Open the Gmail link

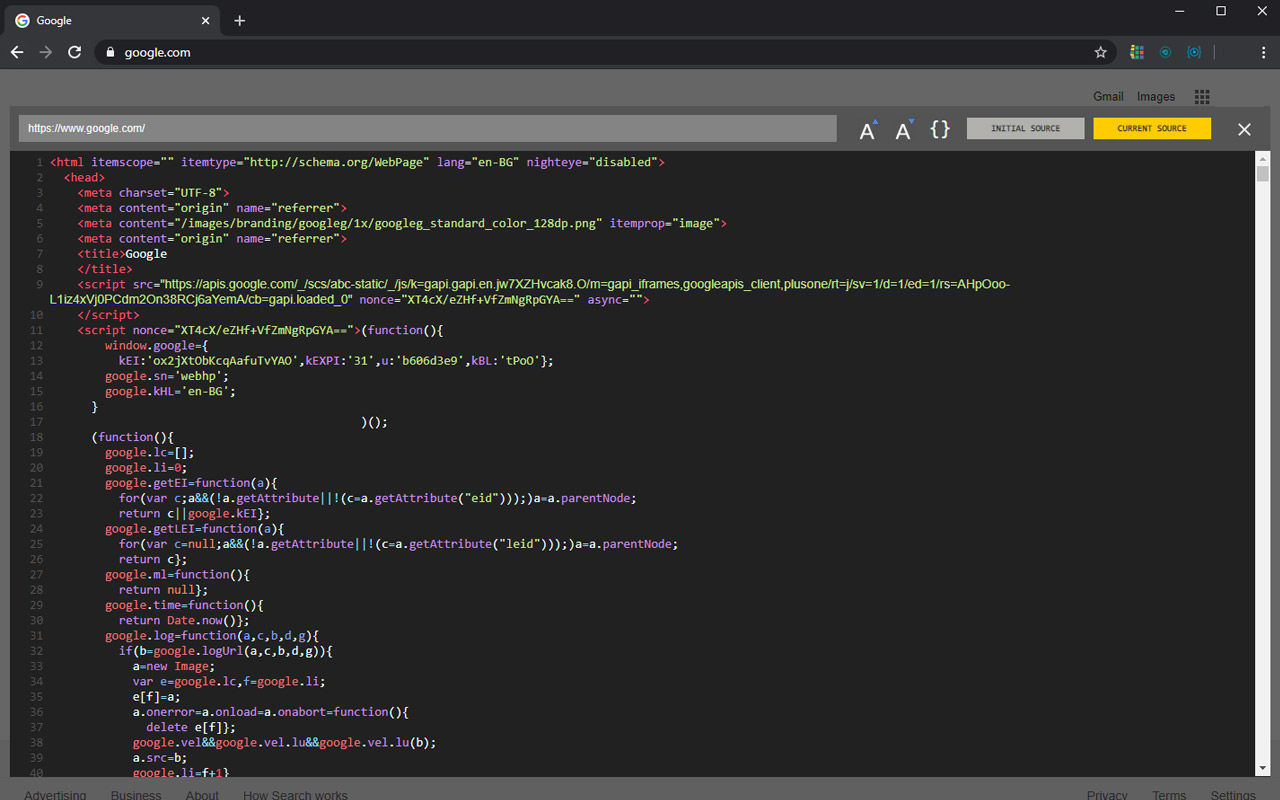coord(1108,96)
